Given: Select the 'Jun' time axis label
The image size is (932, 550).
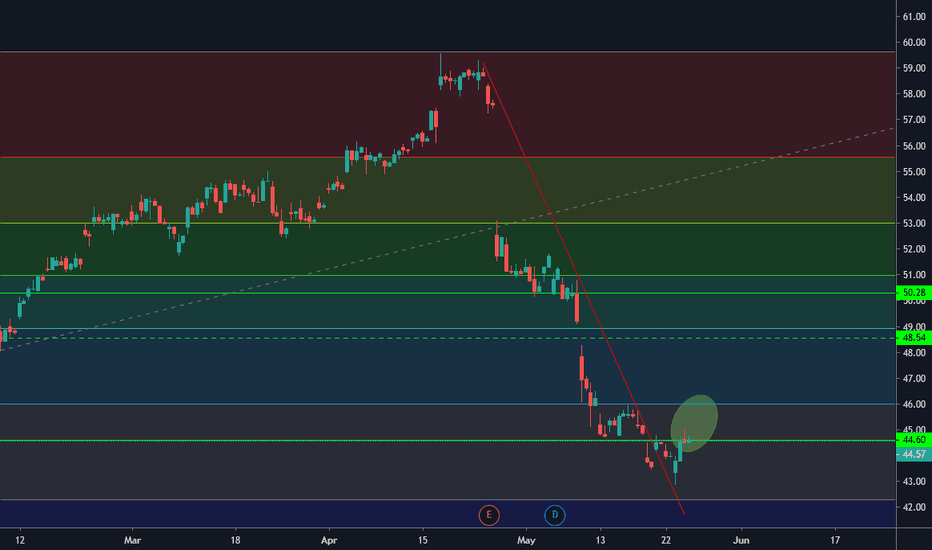Looking at the screenshot, I should pos(741,540).
